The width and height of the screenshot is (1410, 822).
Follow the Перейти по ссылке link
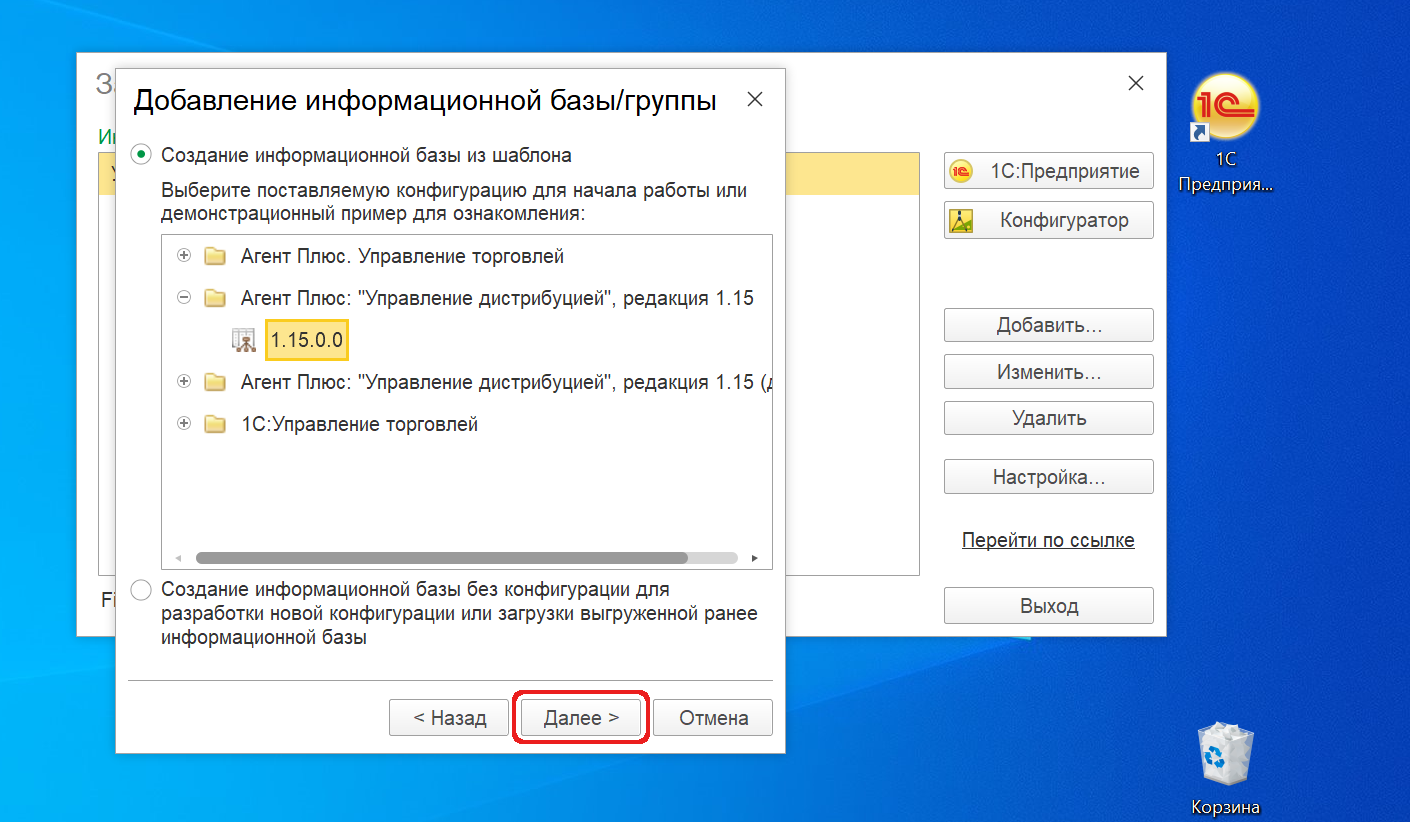coord(1048,540)
